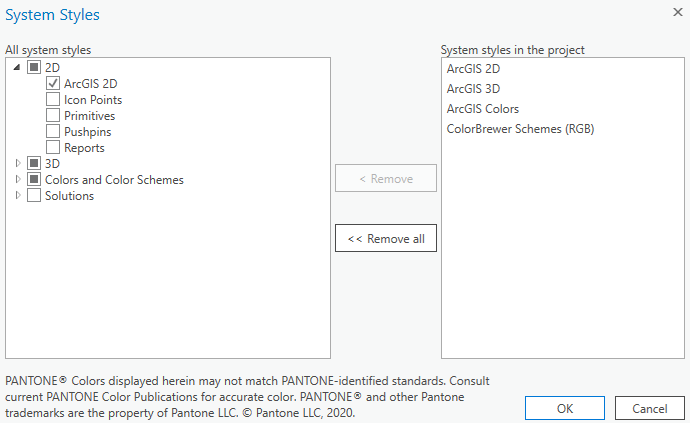Screen dimensions: 690x423
Task: Tick the Pushpins checkbox
Action: (x=54, y=132)
